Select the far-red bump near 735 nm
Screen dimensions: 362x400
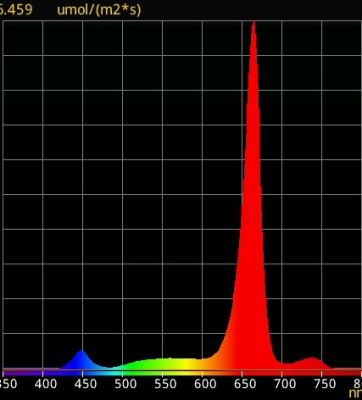pos(311,363)
